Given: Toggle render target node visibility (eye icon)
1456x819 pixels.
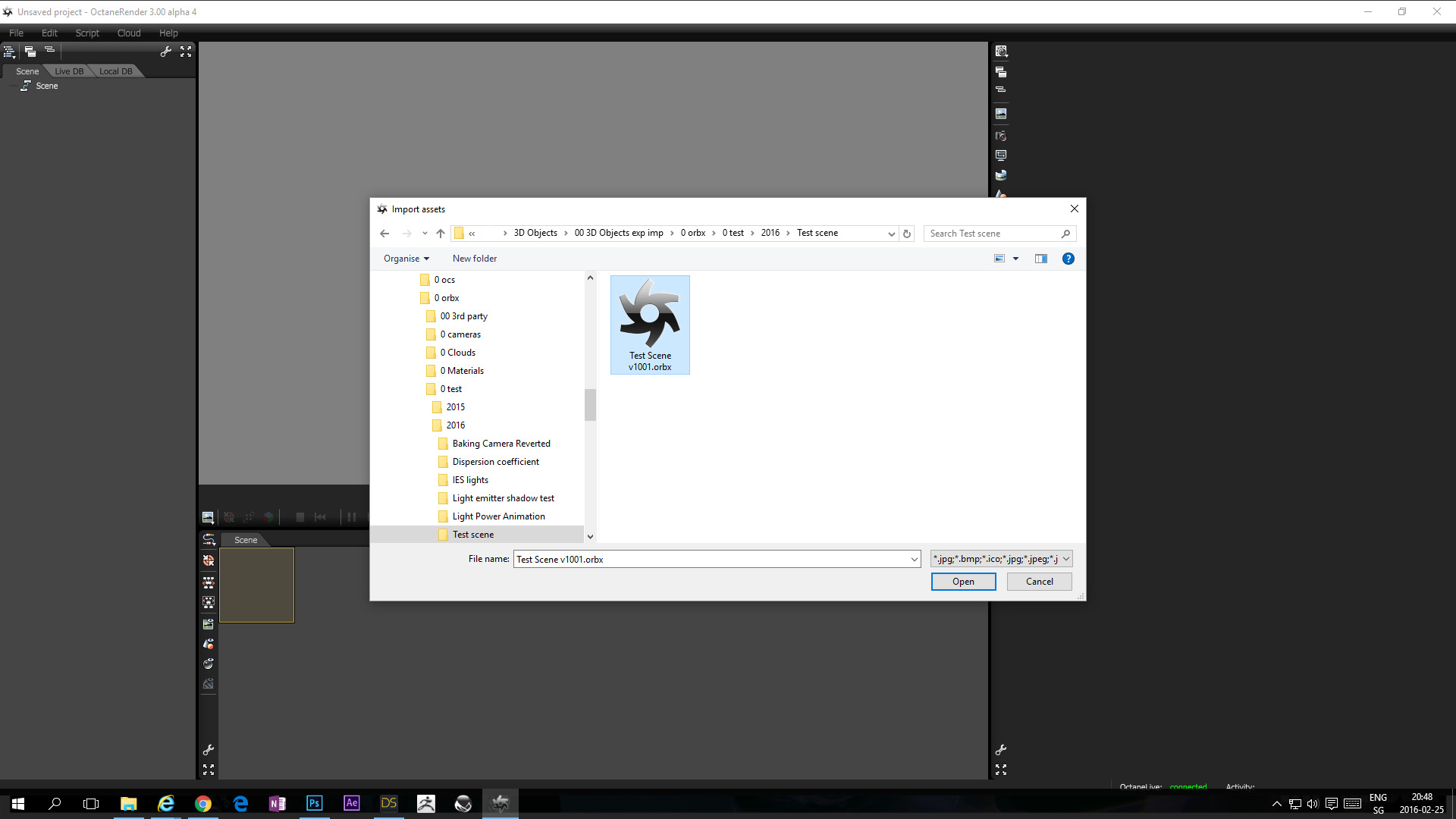Looking at the screenshot, I should tap(208, 624).
